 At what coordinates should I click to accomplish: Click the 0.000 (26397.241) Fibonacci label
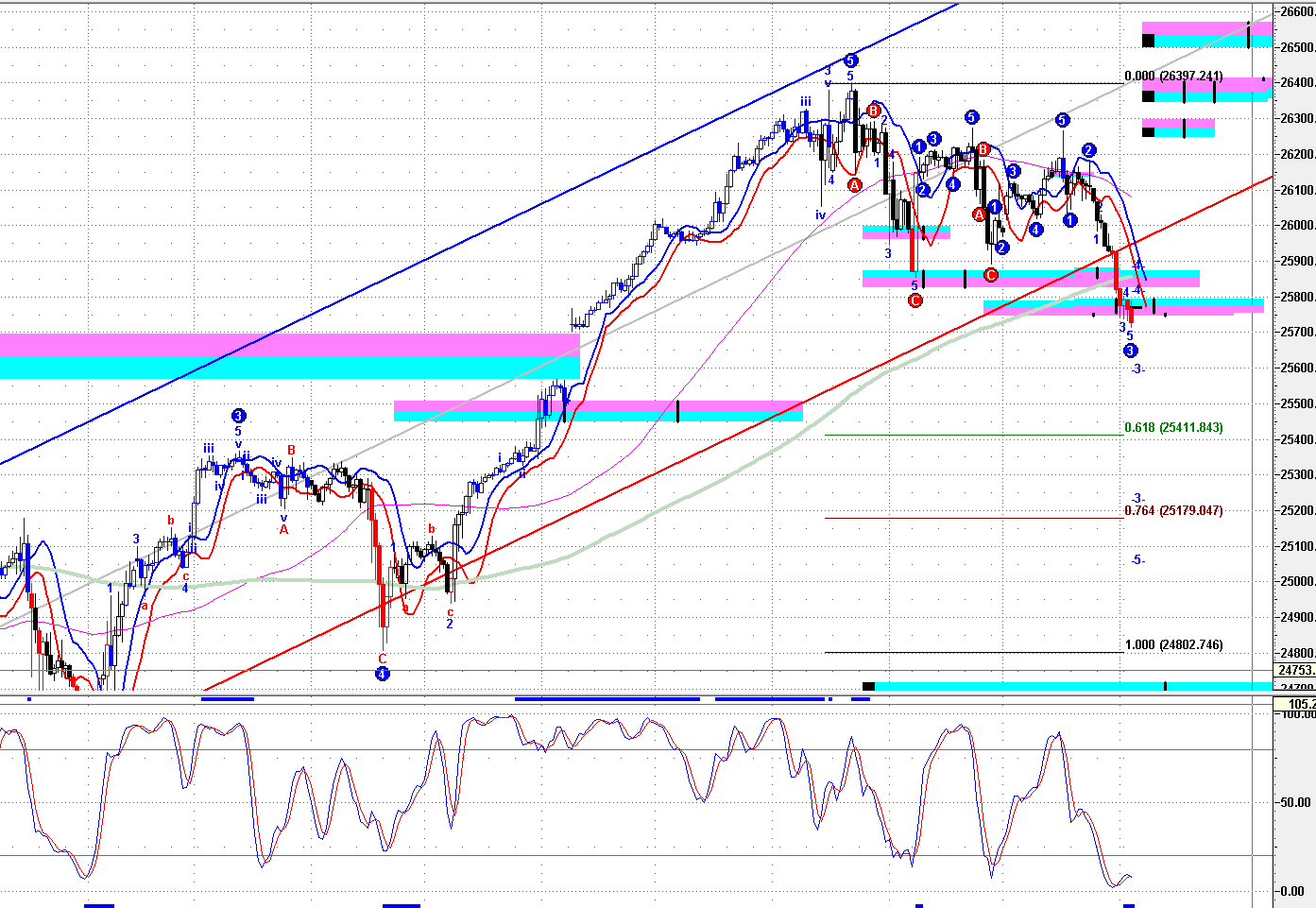[1173, 77]
